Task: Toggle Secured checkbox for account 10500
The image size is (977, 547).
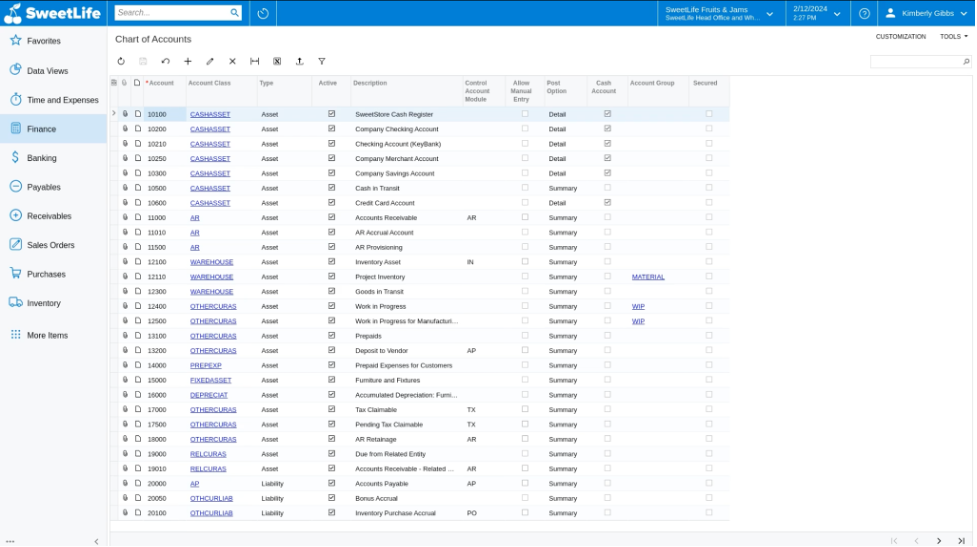Action: tap(709, 188)
